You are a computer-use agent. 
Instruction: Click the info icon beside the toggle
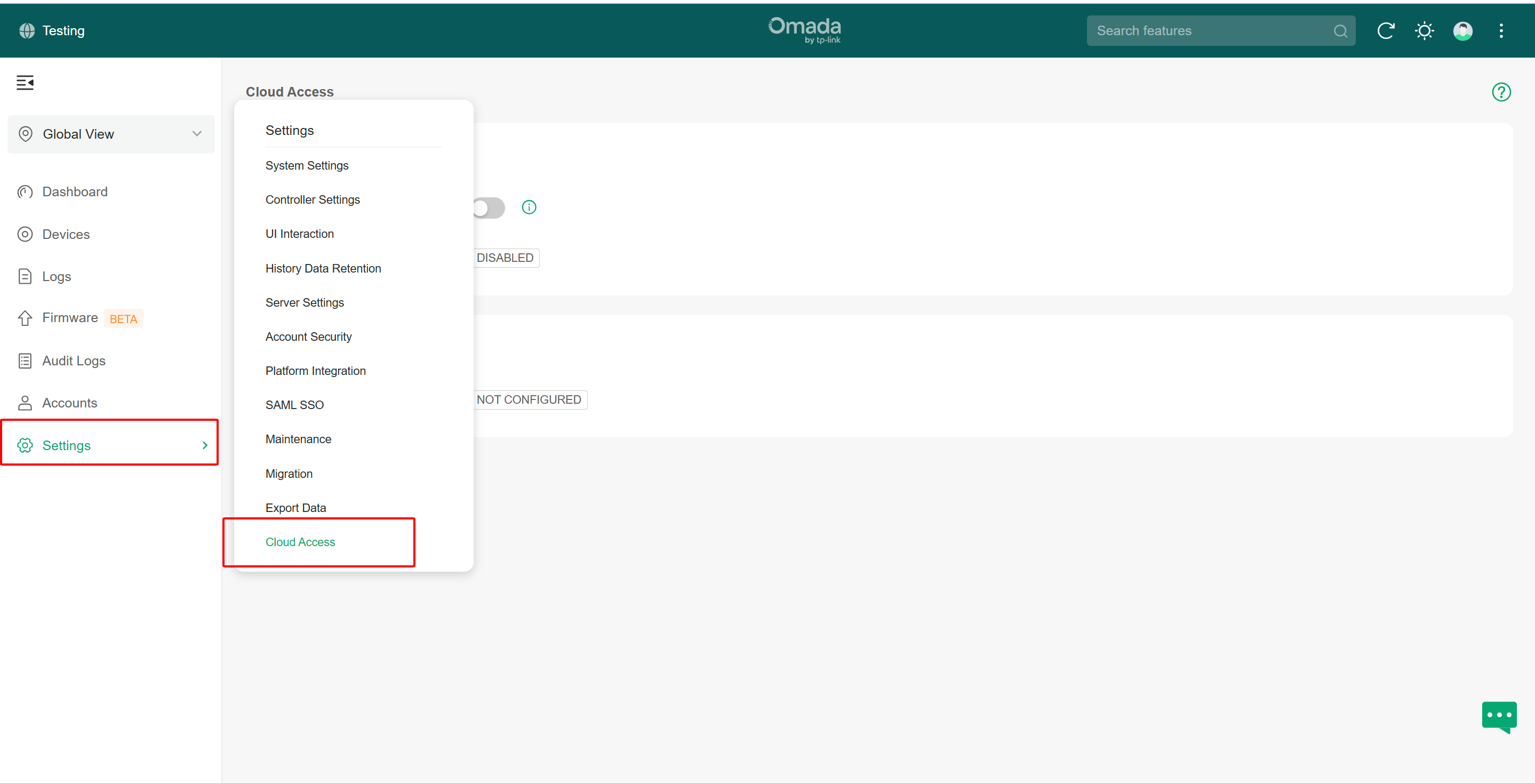(x=529, y=207)
